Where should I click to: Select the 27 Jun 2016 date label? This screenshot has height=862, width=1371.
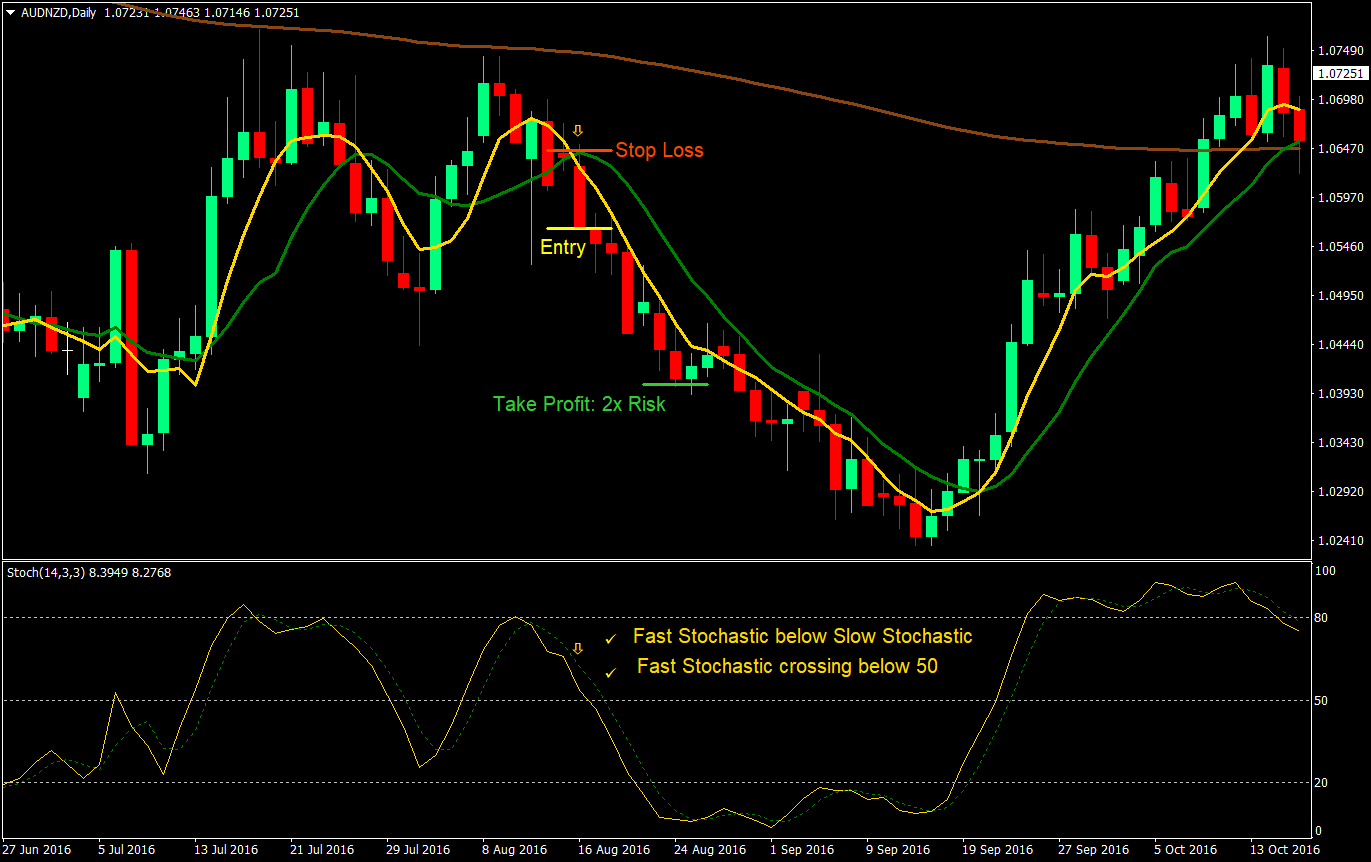point(35,848)
